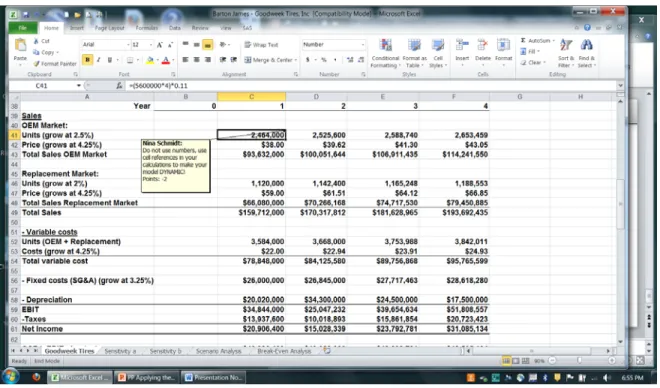Center text horizontally
The height and width of the screenshot is (388, 660).
click(x=196, y=60)
